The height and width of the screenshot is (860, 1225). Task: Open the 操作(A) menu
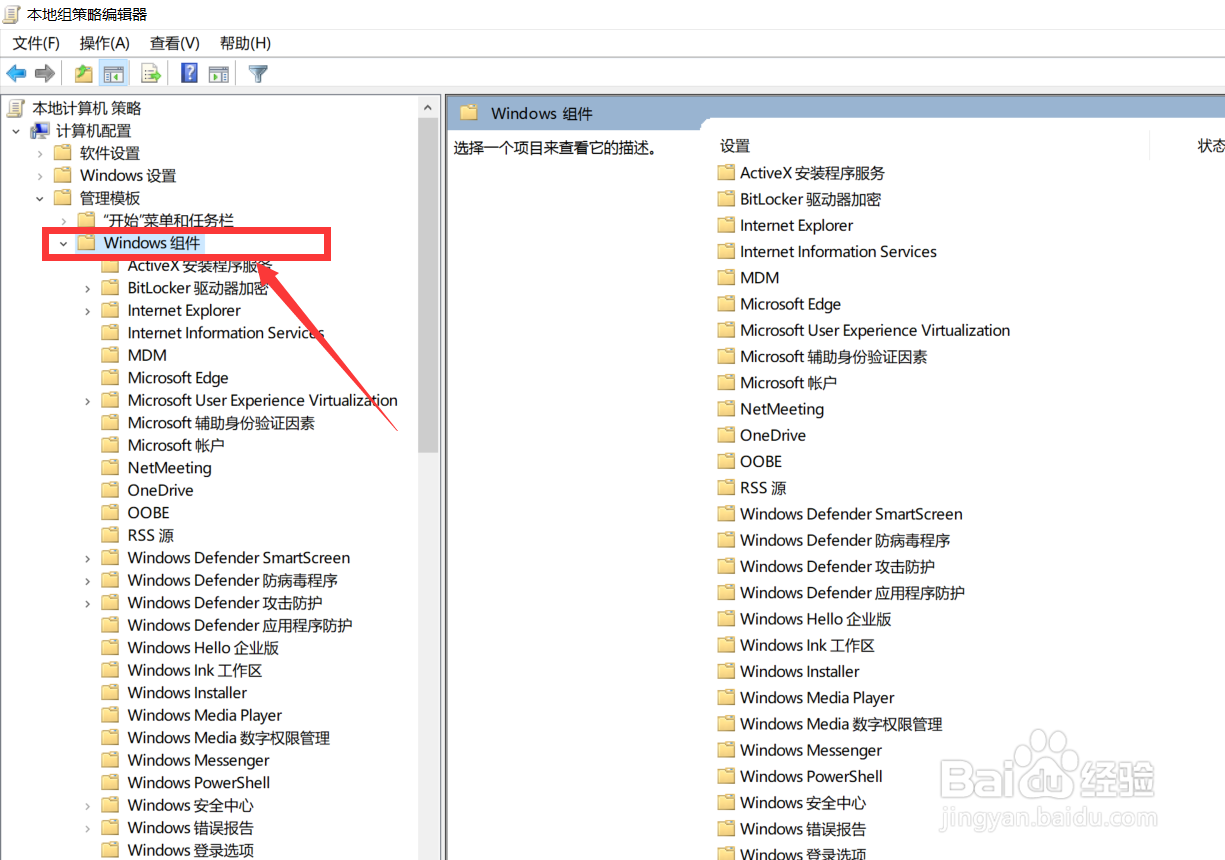(x=105, y=43)
